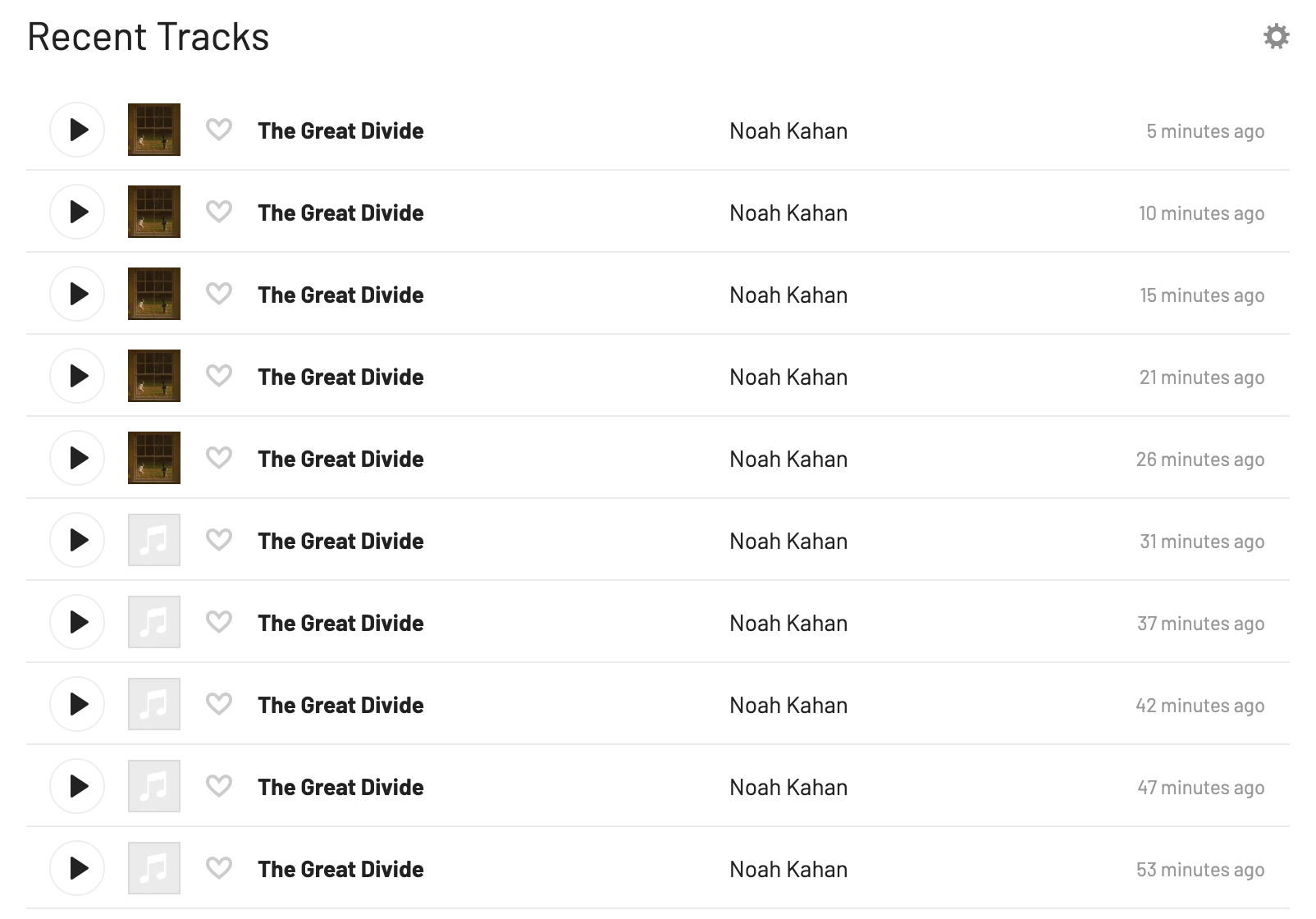Love the track played 5 minutes ago
Viewport: 1316px width, 919px height.
pos(219,130)
